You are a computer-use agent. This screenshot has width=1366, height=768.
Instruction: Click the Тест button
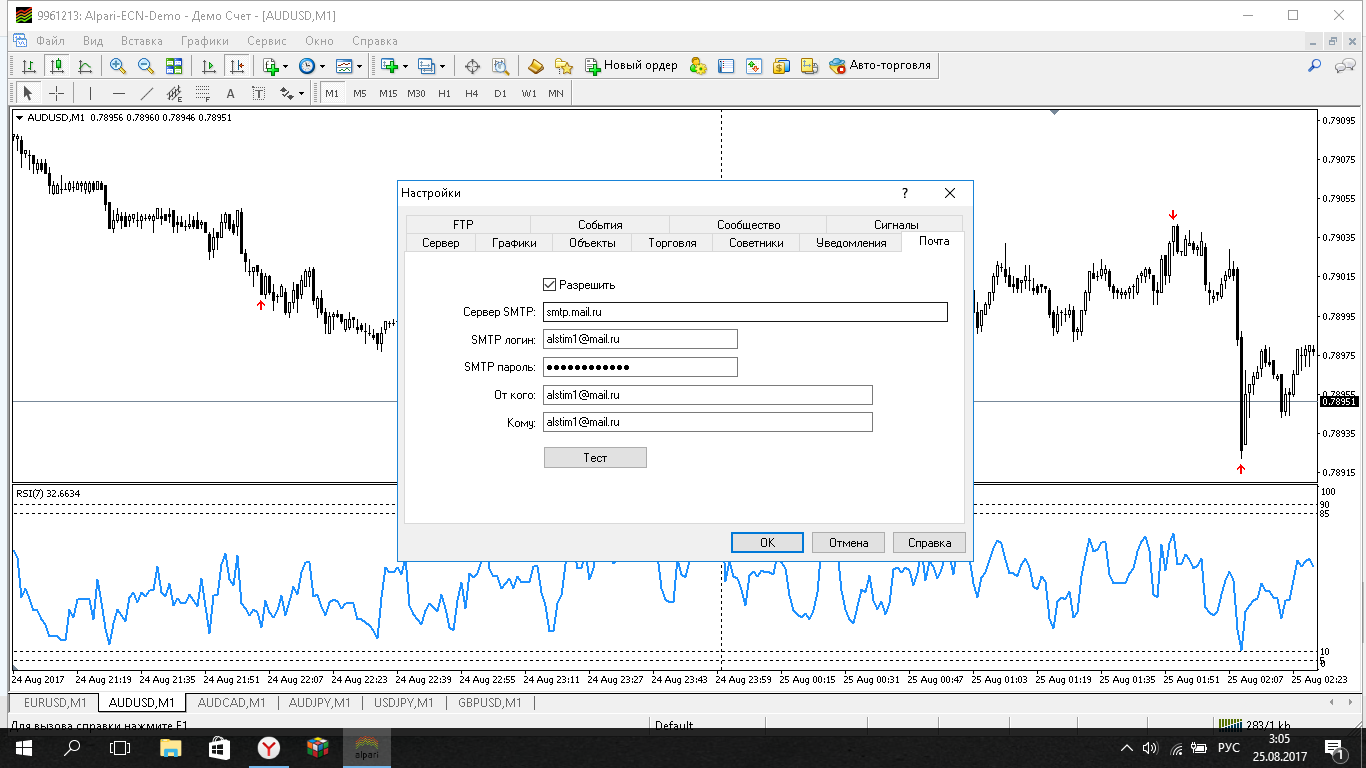click(x=595, y=457)
